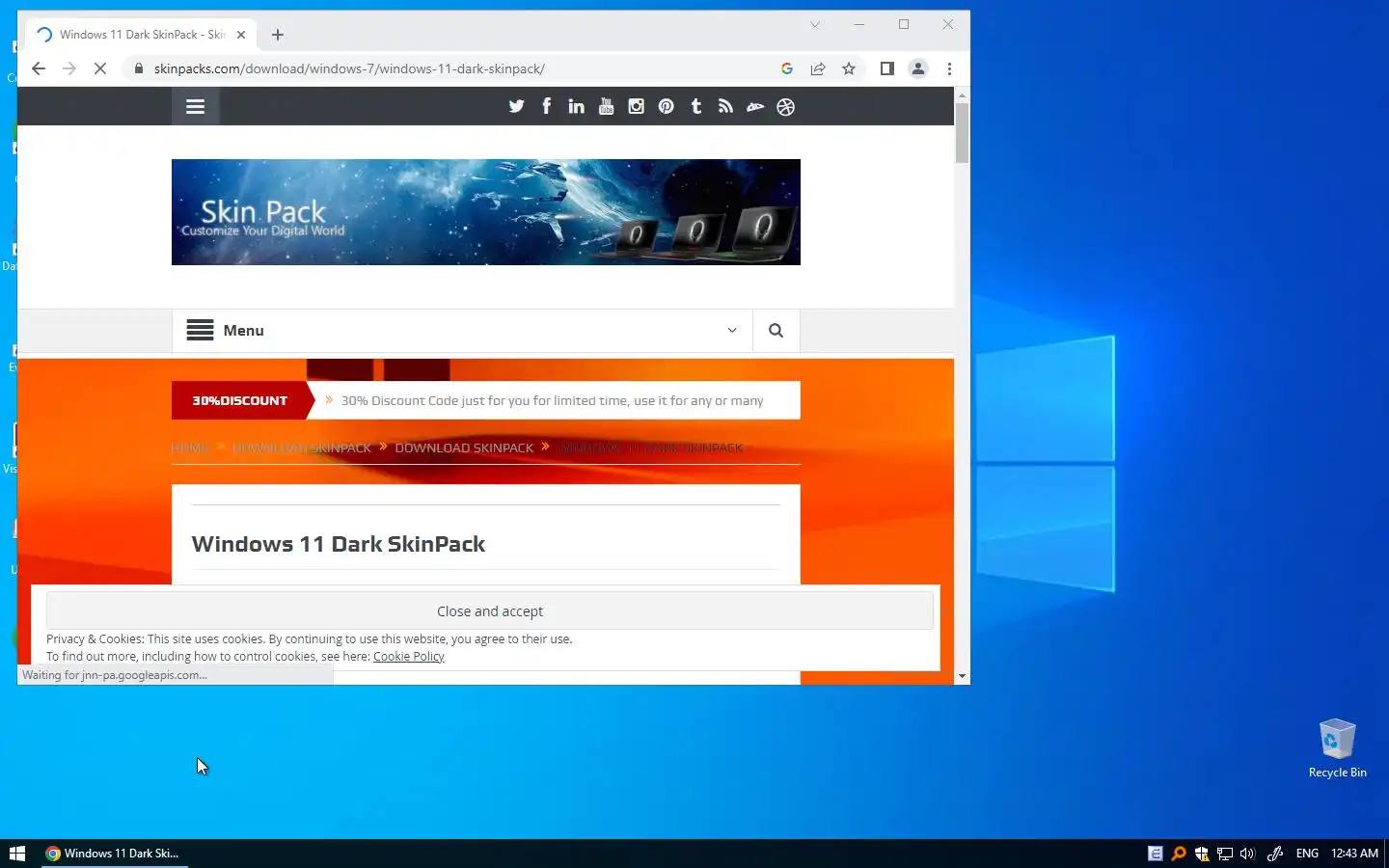Image resolution: width=1389 pixels, height=868 pixels.
Task: Go back with the browser back arrow
Action: click(39, 68)
